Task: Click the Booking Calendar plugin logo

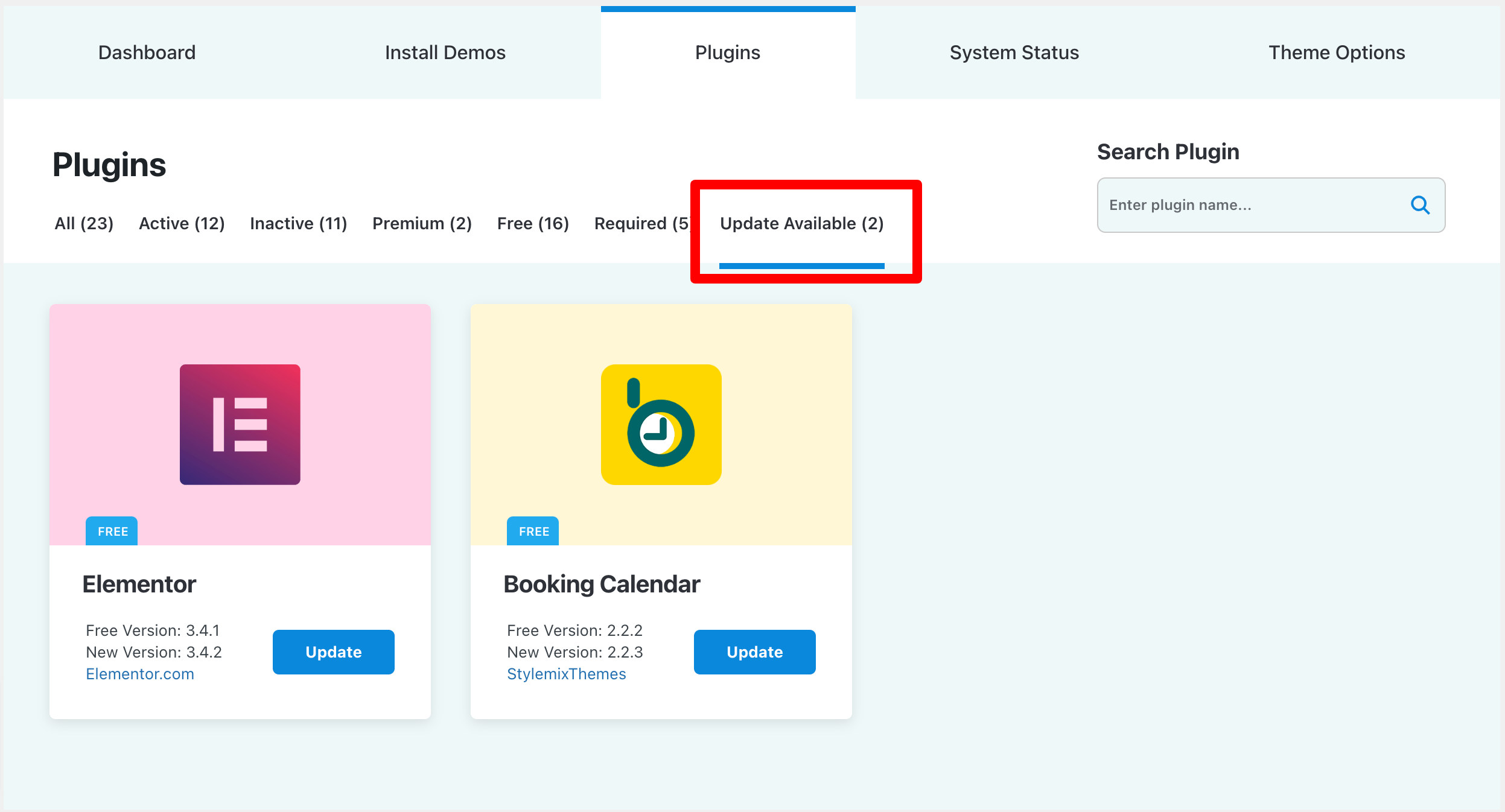Action: [661, 424]
